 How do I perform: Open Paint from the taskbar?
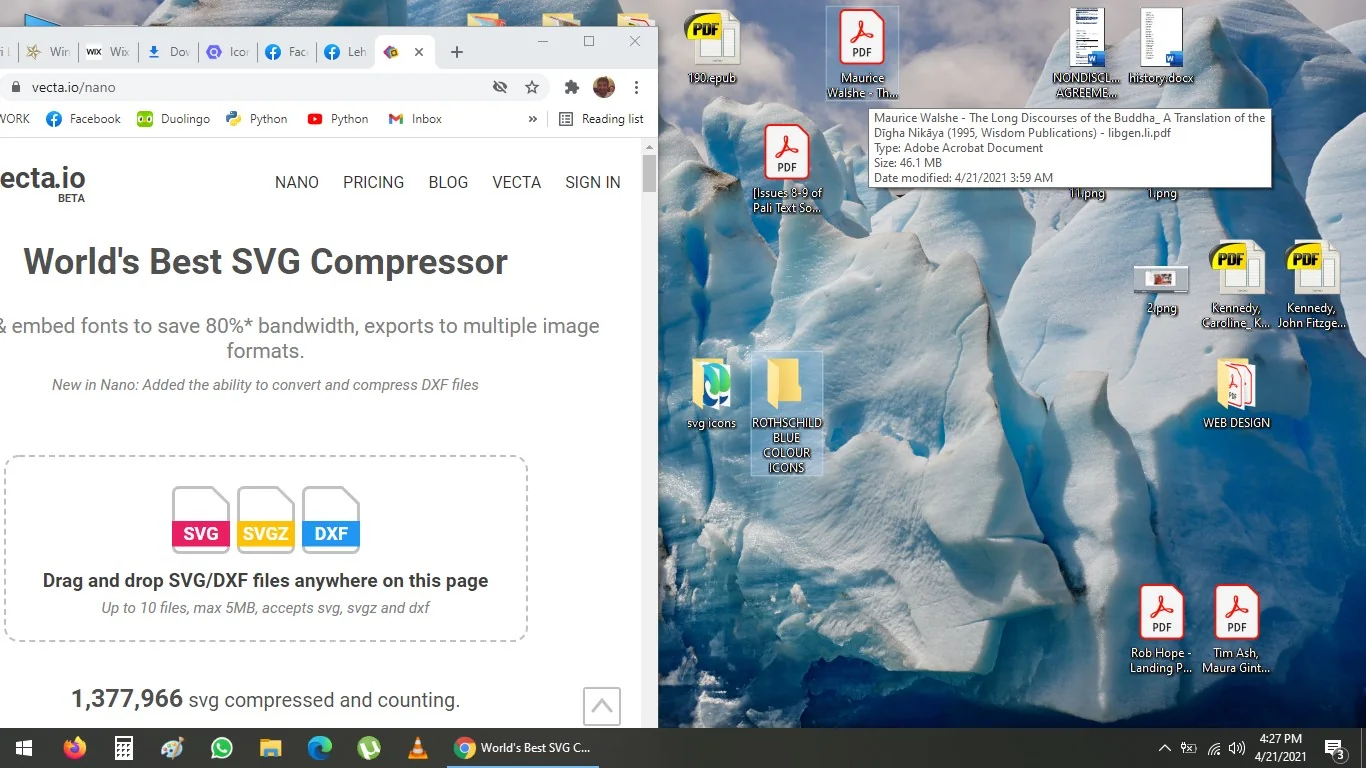pos(173,748)
